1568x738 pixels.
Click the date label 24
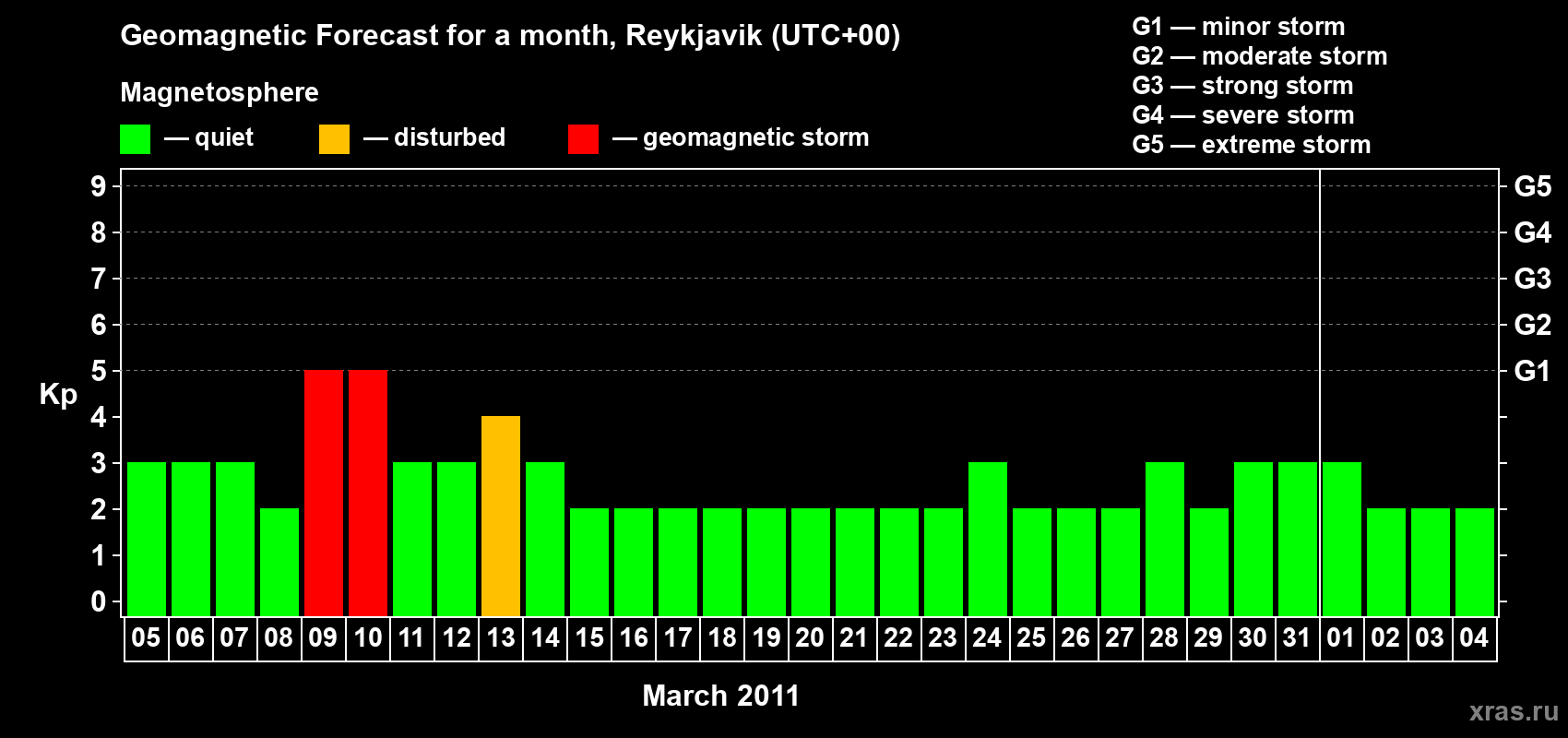click(987, 637)
